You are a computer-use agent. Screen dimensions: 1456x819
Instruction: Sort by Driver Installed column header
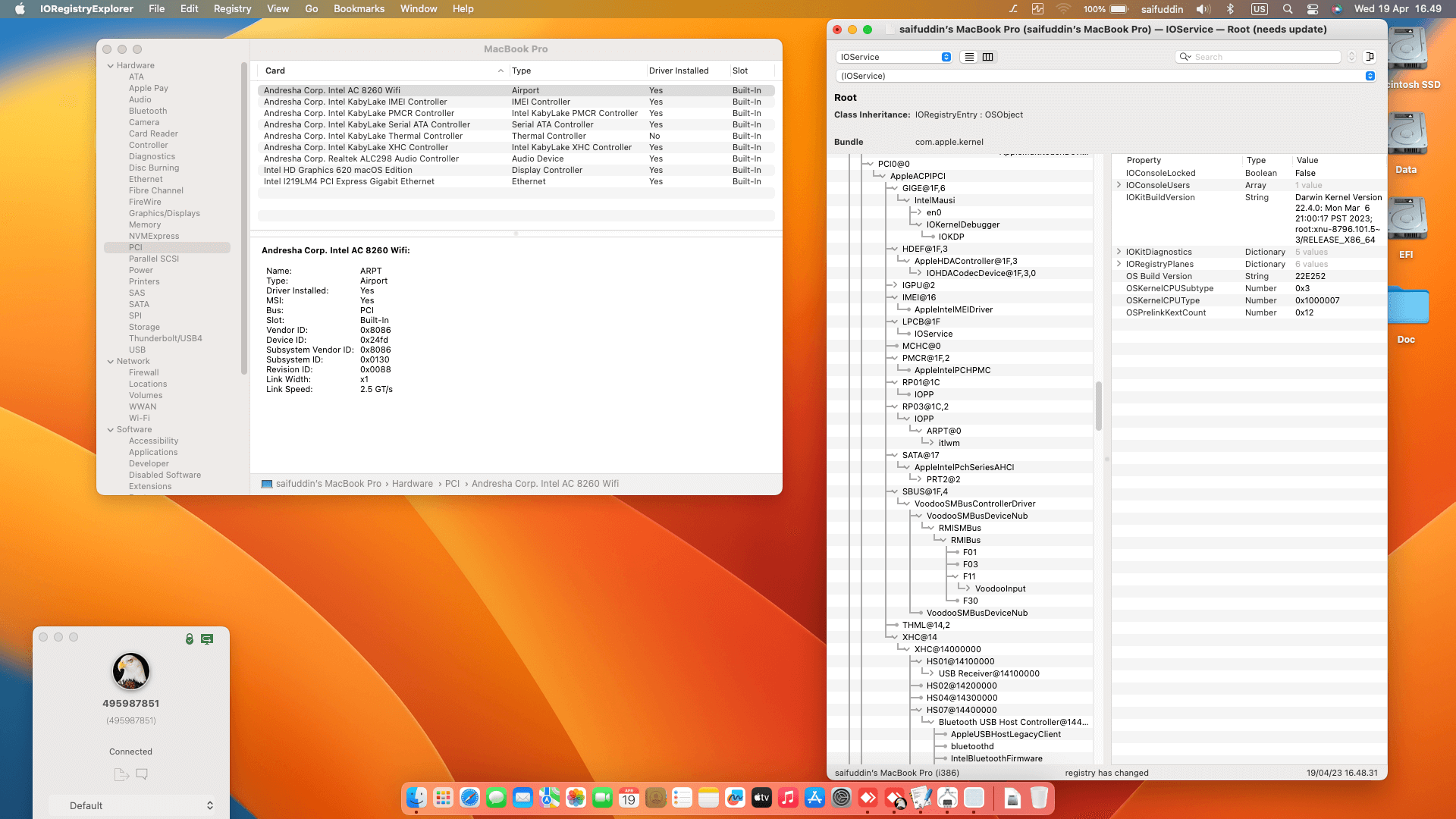click(x=679, y=71)
